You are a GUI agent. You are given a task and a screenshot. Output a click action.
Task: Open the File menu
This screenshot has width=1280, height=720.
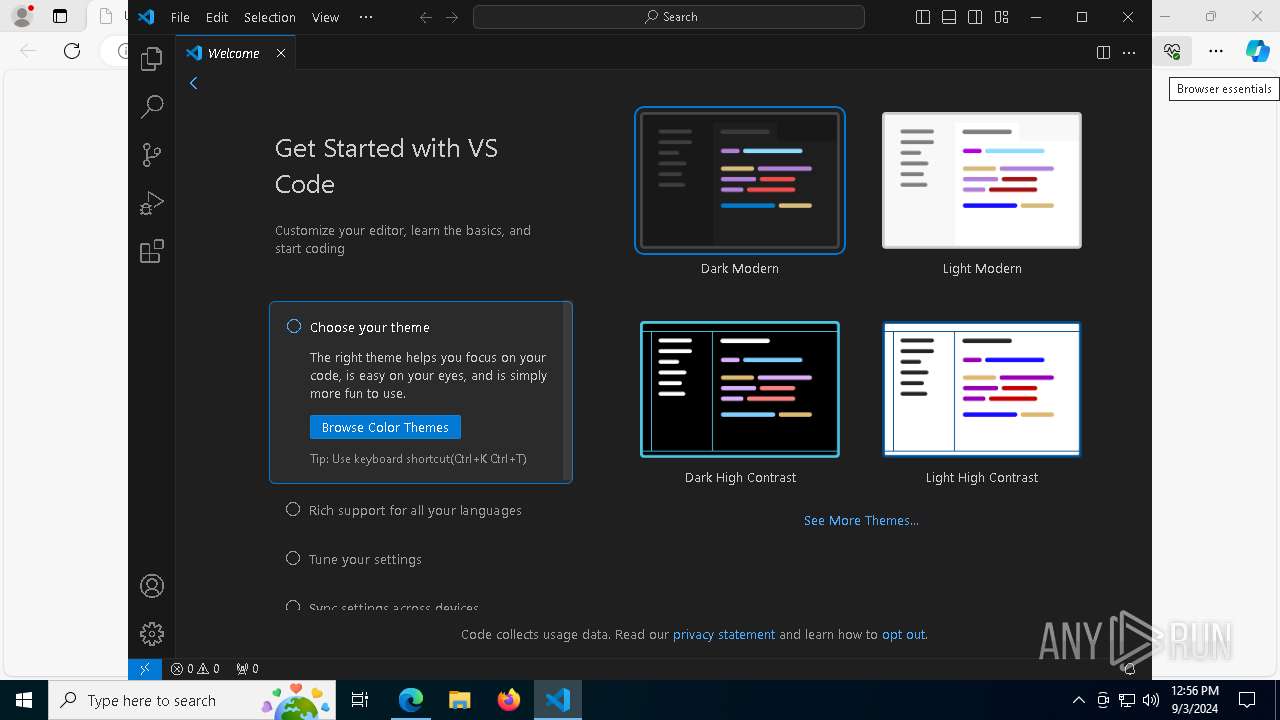[x=180, y=17]
